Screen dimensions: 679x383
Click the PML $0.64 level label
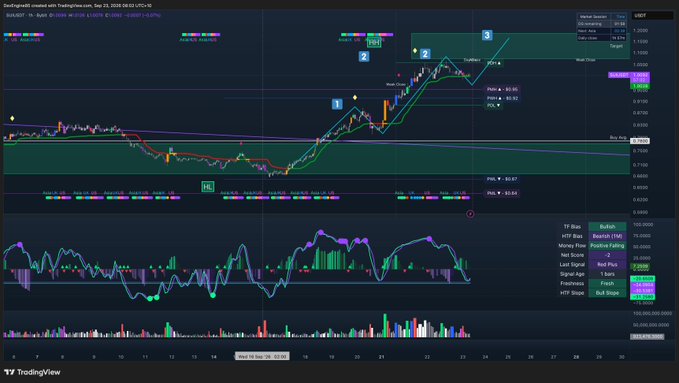[x=502, y=193]
